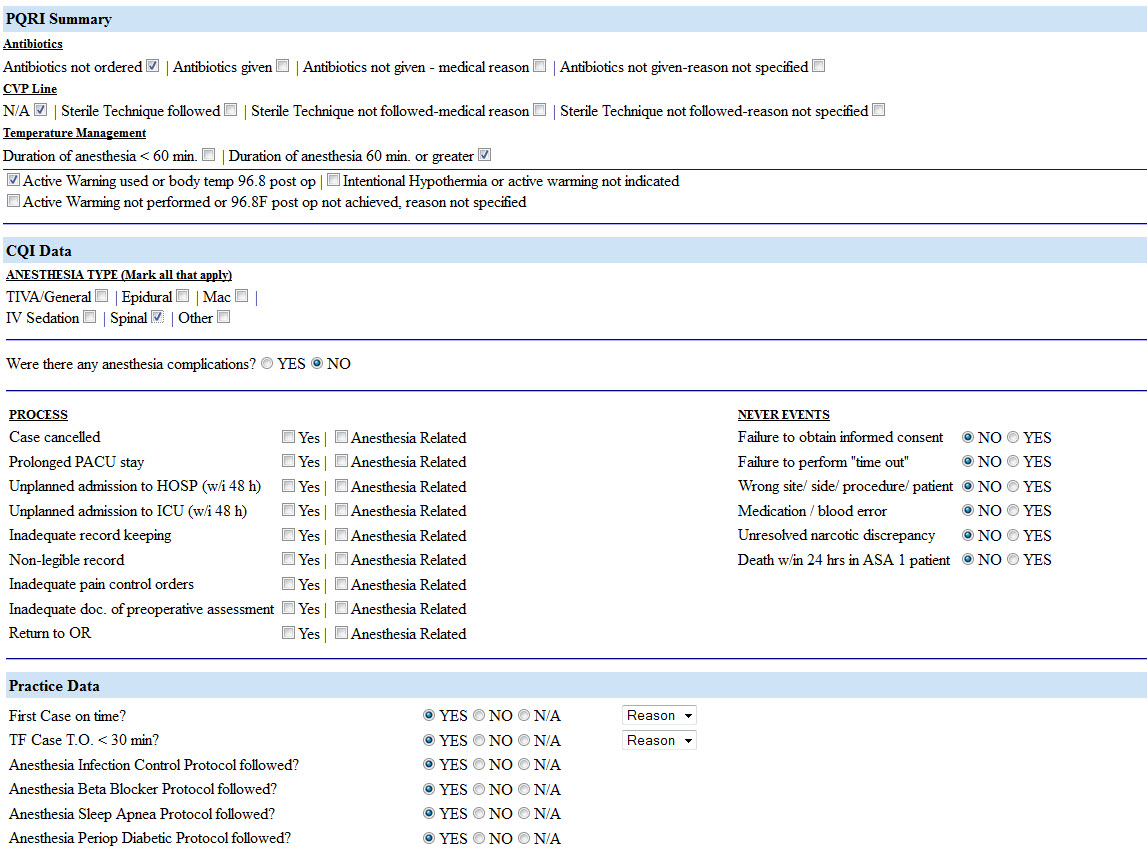Select YES for Wrong site/ side/ procedure/ patient
This screenshot has width=1147, height=858.
point(1013,486)
